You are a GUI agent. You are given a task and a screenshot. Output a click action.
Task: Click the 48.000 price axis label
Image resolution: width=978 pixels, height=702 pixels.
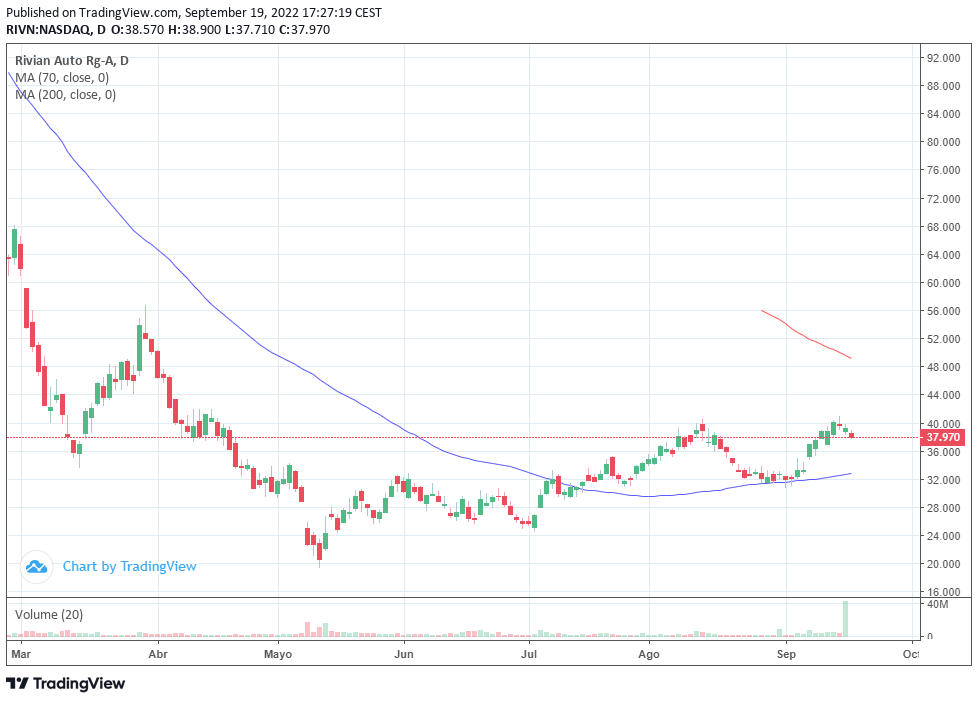coord(943,368)
